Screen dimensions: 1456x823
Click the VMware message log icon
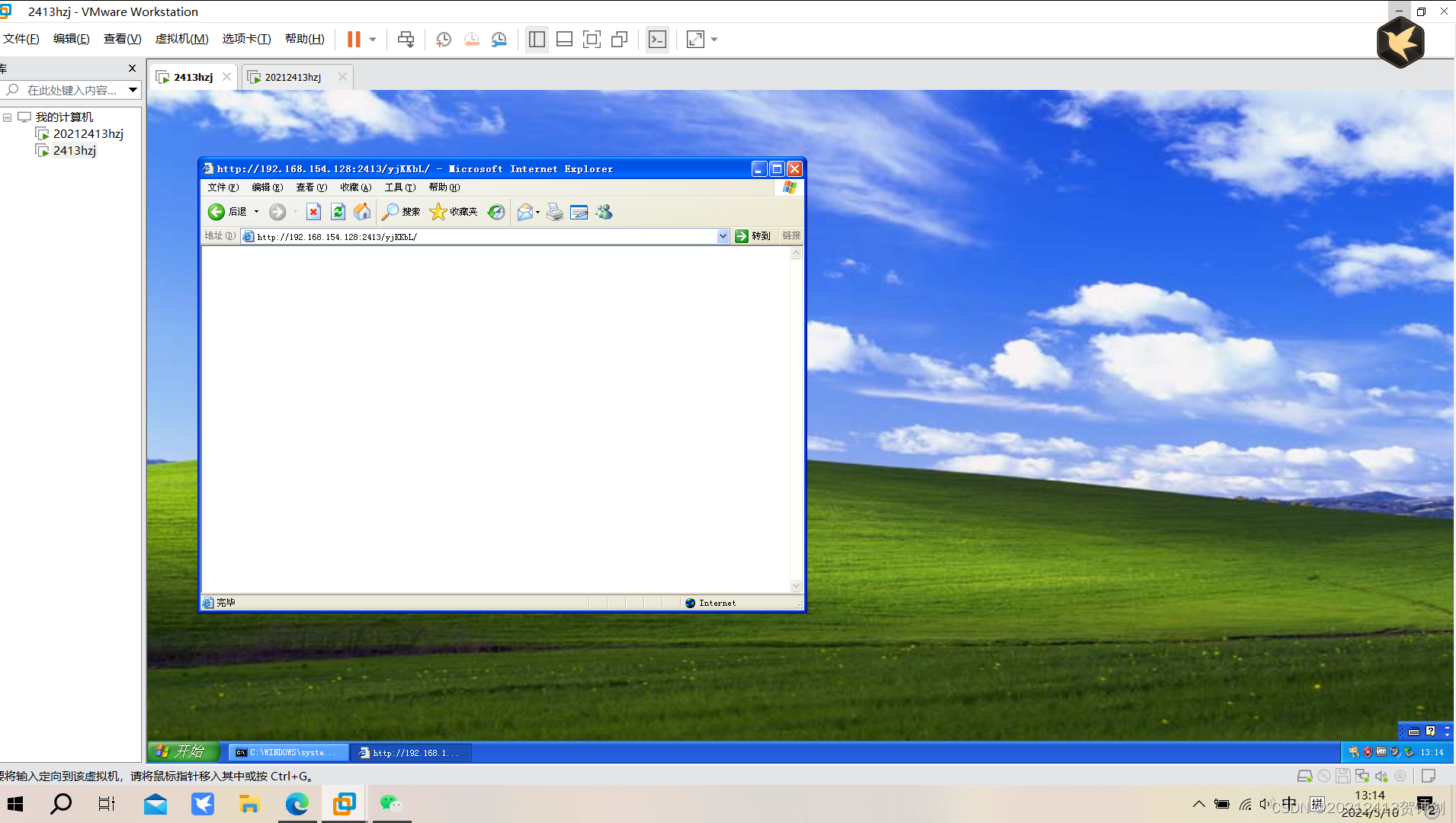click(x=1429, y=777)
